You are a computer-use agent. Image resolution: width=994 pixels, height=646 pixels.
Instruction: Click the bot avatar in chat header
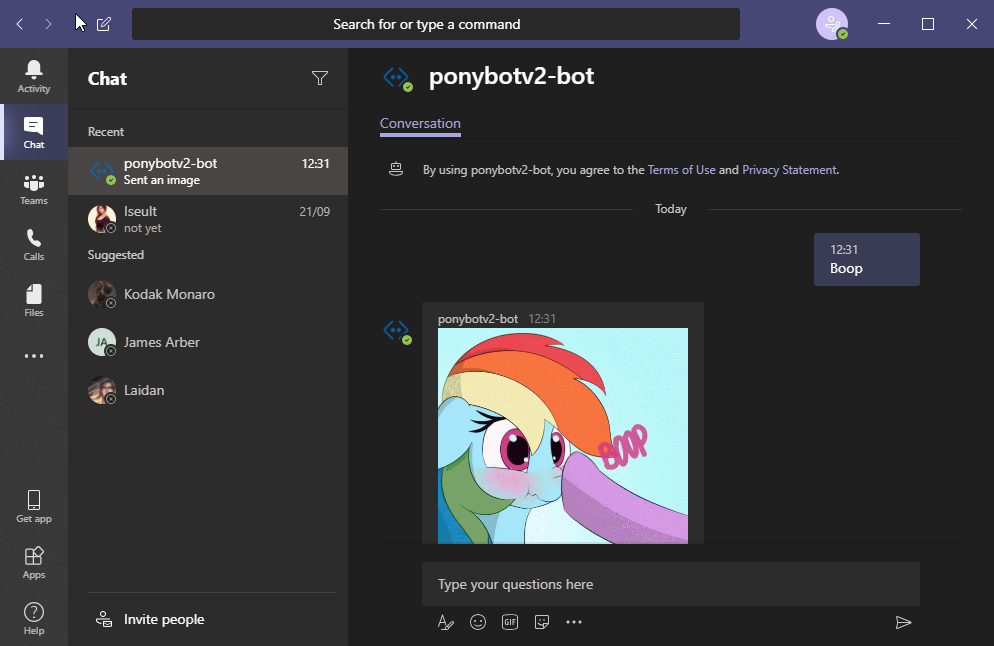point(397,79)
